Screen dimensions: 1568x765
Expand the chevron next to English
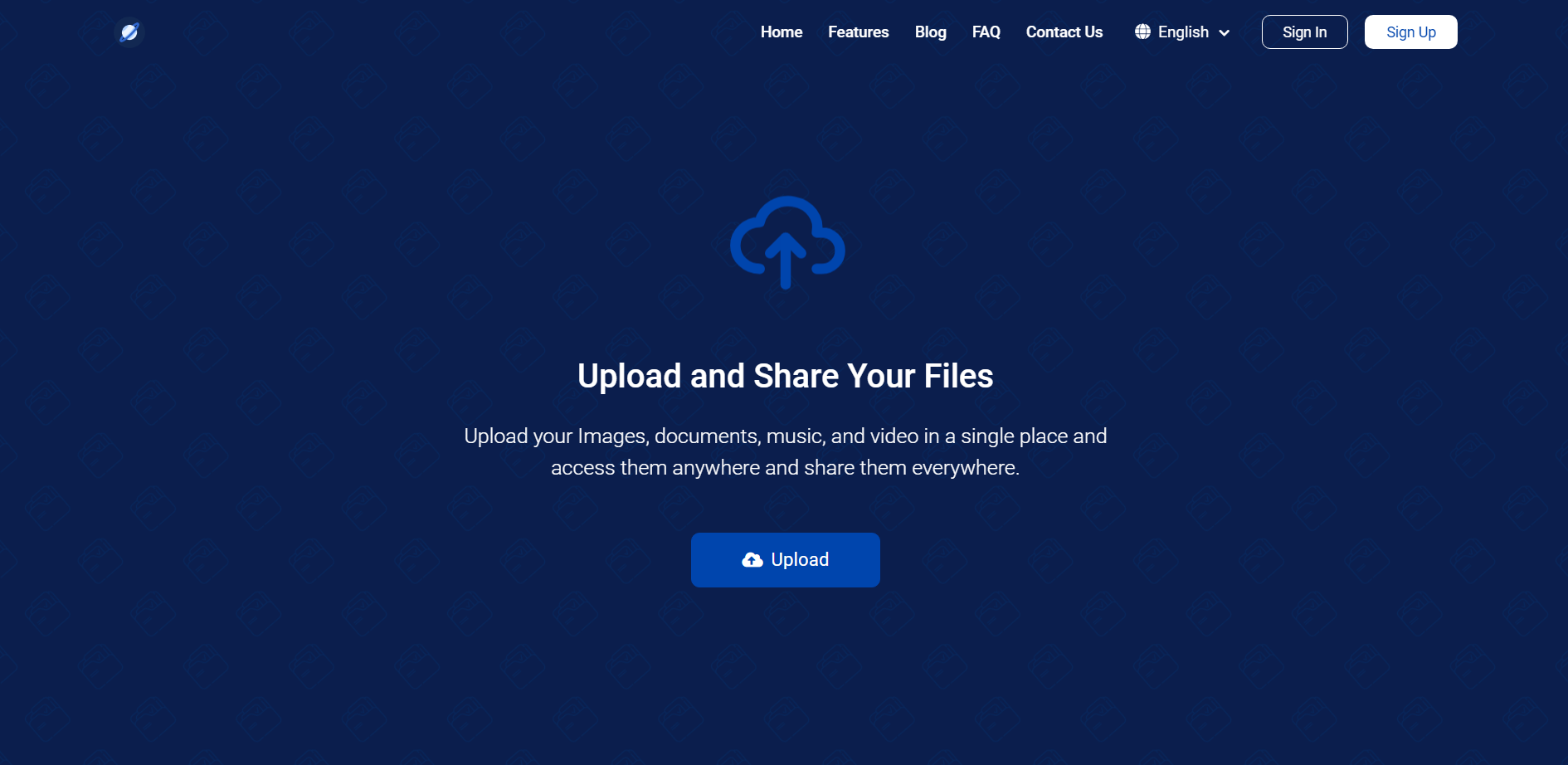tap(1225, 32)
